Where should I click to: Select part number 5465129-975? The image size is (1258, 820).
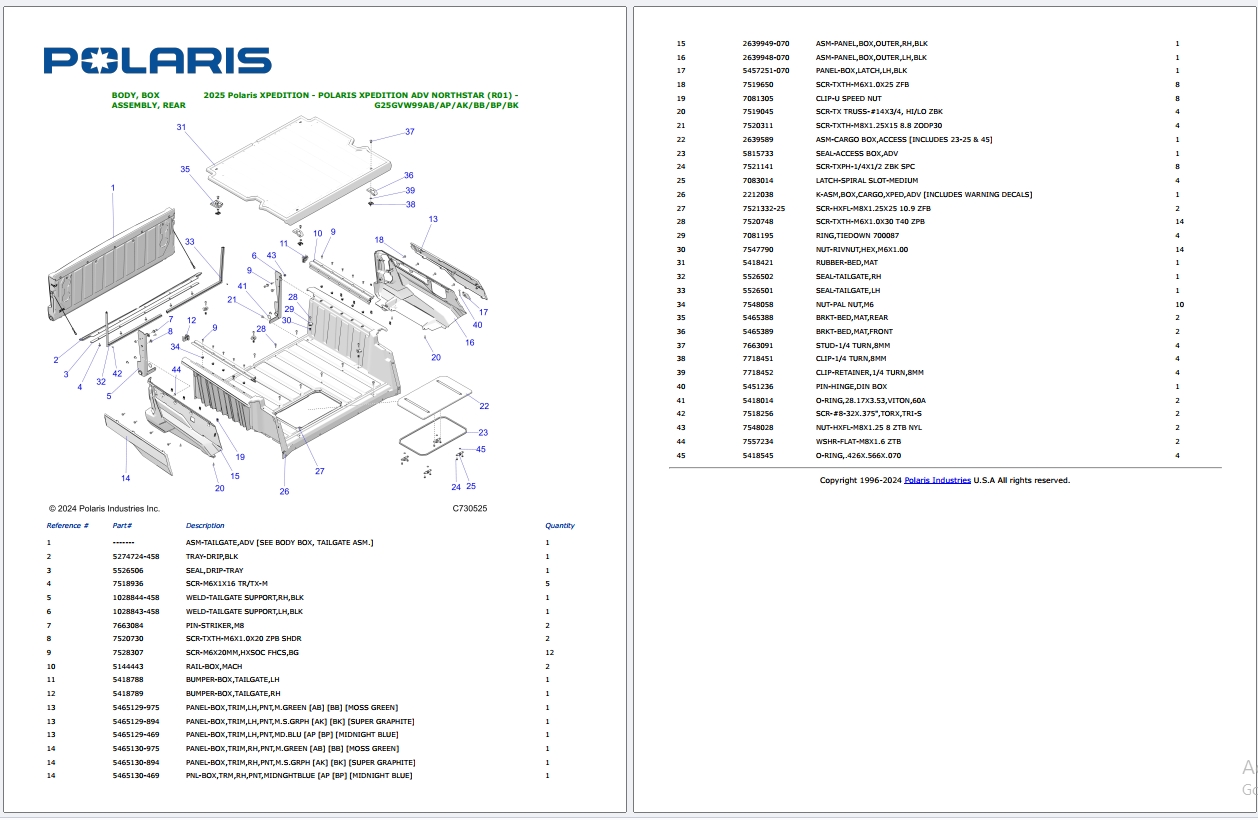pos(135,707)
